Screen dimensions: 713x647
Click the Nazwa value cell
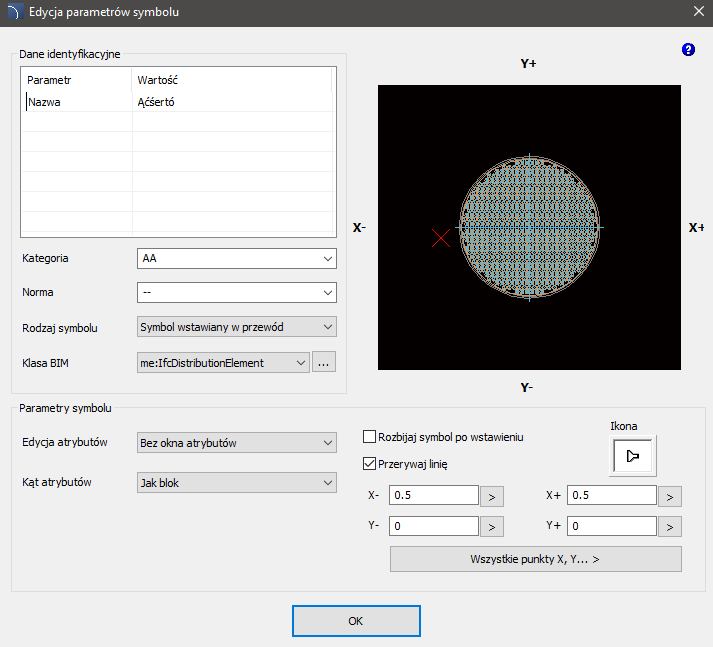(234, 101)
